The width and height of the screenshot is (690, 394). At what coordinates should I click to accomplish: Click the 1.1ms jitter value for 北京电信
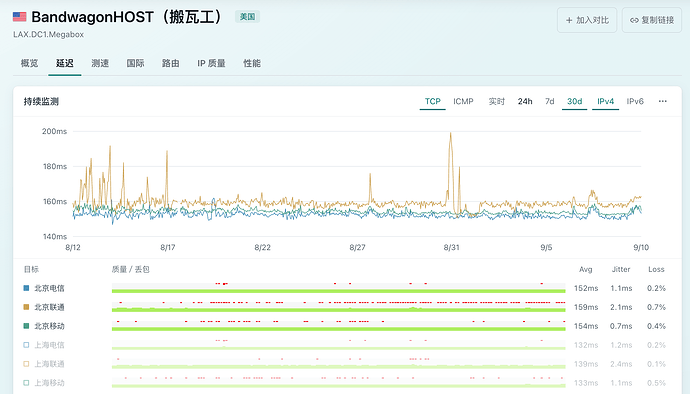click(621, 288)
